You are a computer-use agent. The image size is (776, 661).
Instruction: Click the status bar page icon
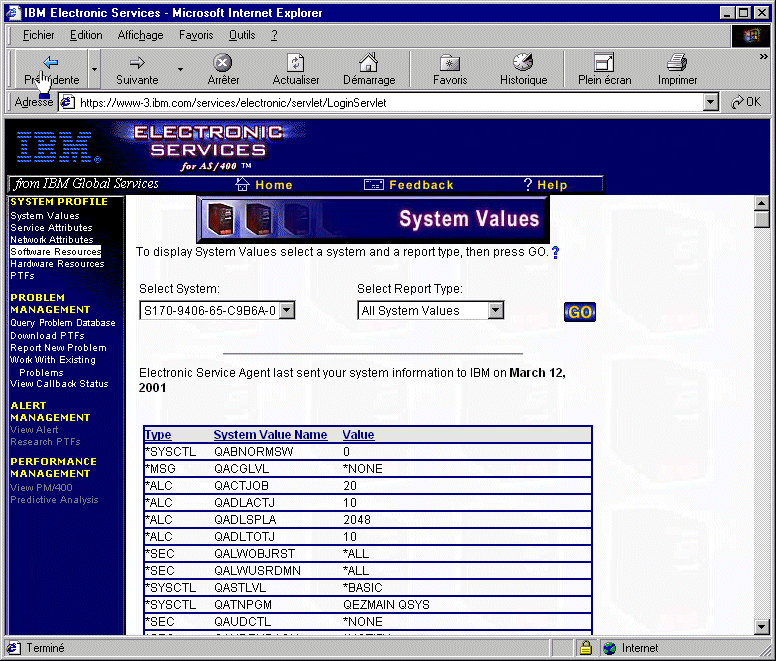[x=14, y=648]
